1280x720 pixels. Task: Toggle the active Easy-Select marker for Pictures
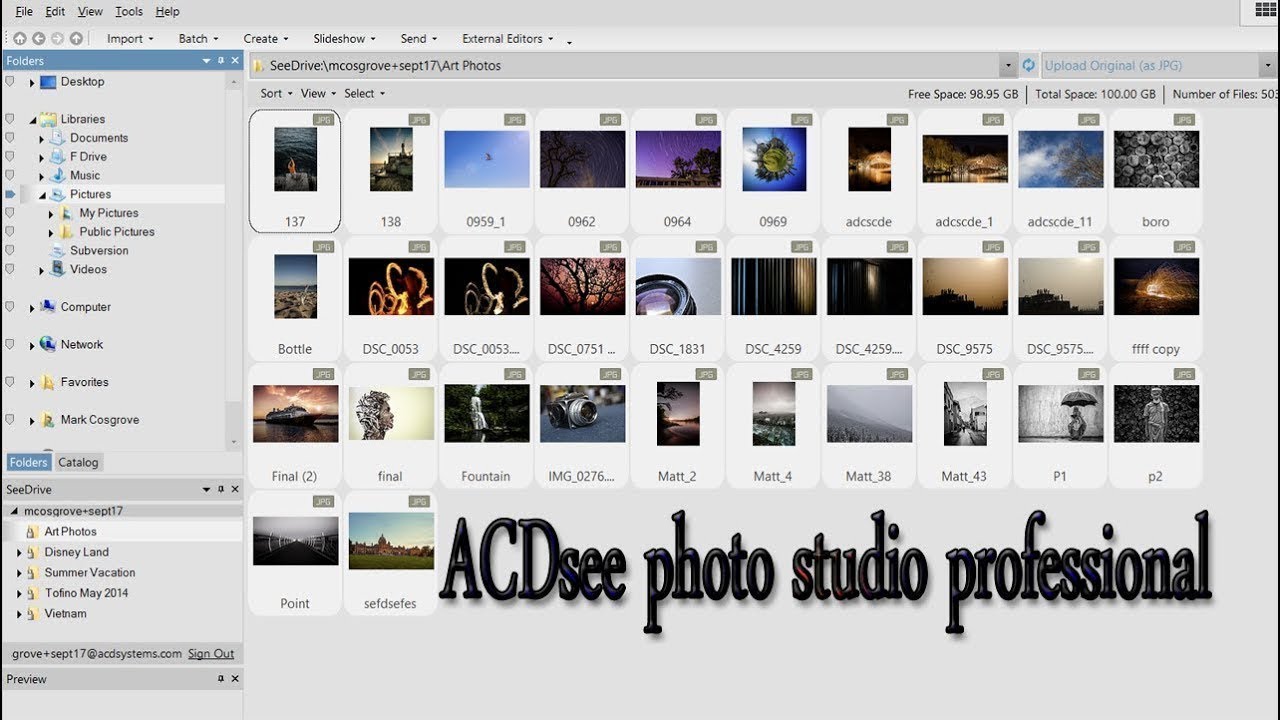pos(10,194)
